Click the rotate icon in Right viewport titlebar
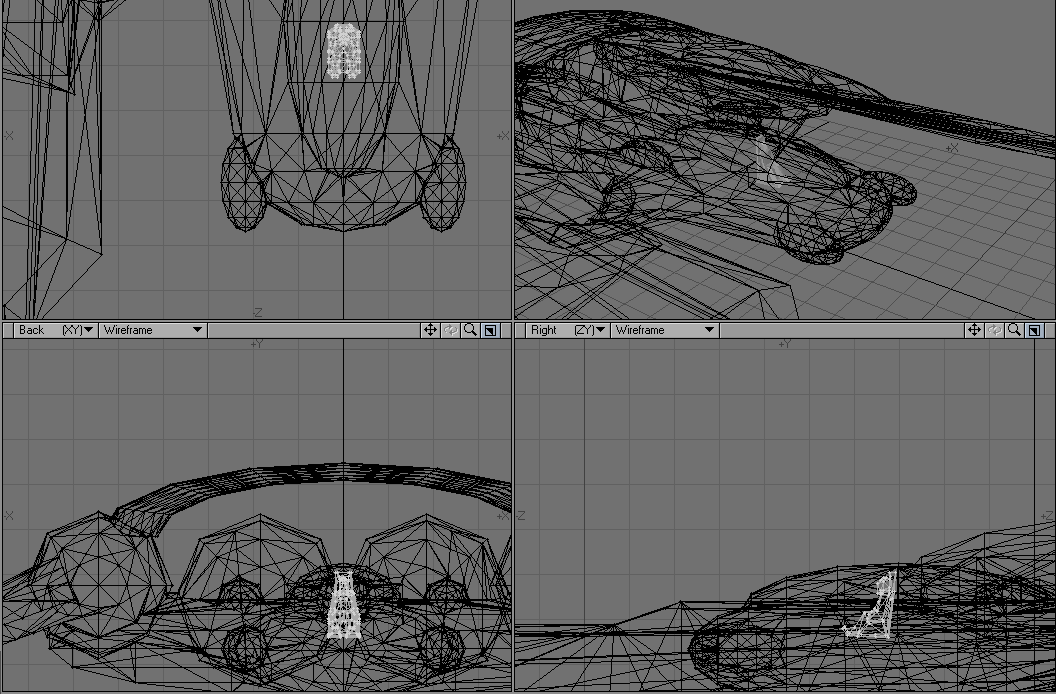 point(994,330)
